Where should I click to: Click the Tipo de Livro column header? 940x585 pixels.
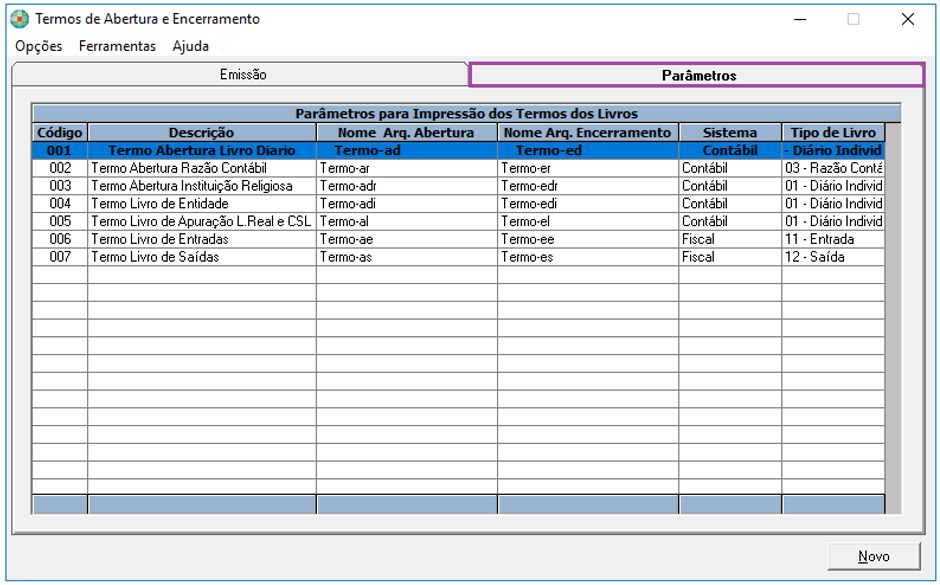[832, 132]
